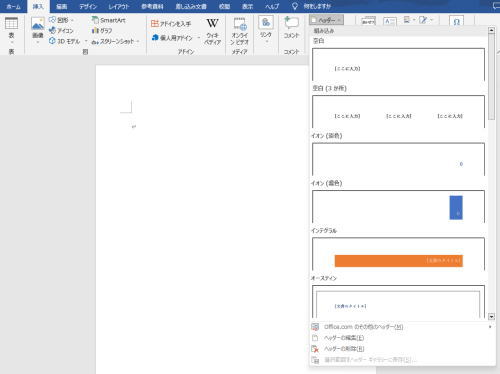Open the comments pane from title bar icon
The height and width of the screenshot is (374, 500).
(x=496, y=6)
